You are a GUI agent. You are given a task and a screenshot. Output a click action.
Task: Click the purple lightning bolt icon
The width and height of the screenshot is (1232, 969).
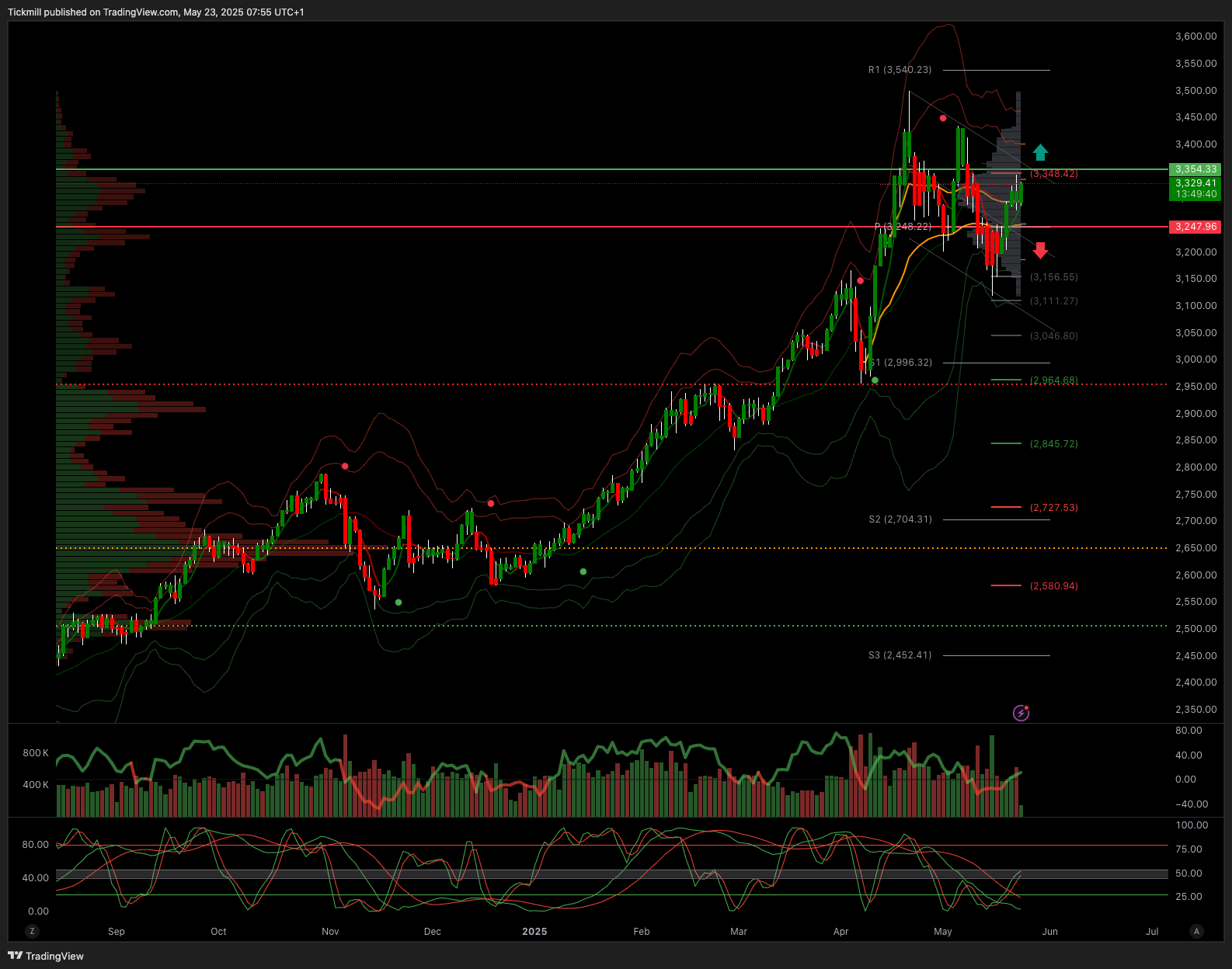1021,713
